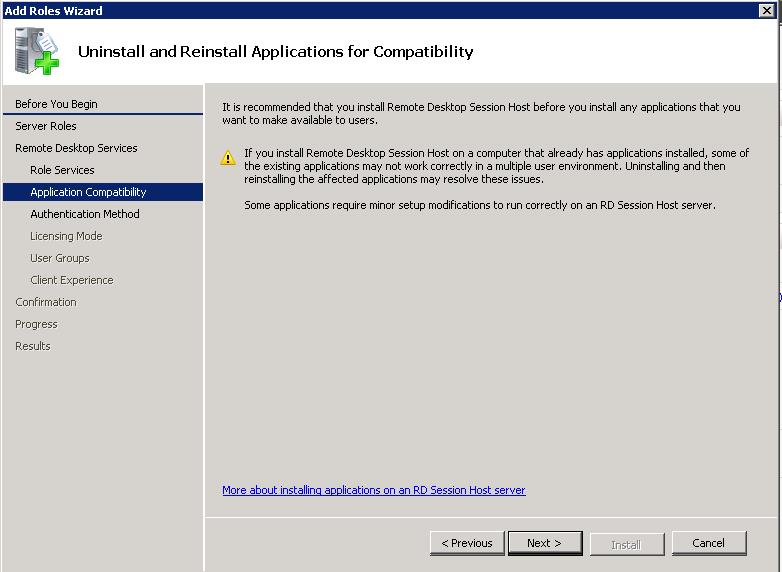Select Role Services in left navigation
The width and height of the screenshot is (782, 572).
pos(62,170)
